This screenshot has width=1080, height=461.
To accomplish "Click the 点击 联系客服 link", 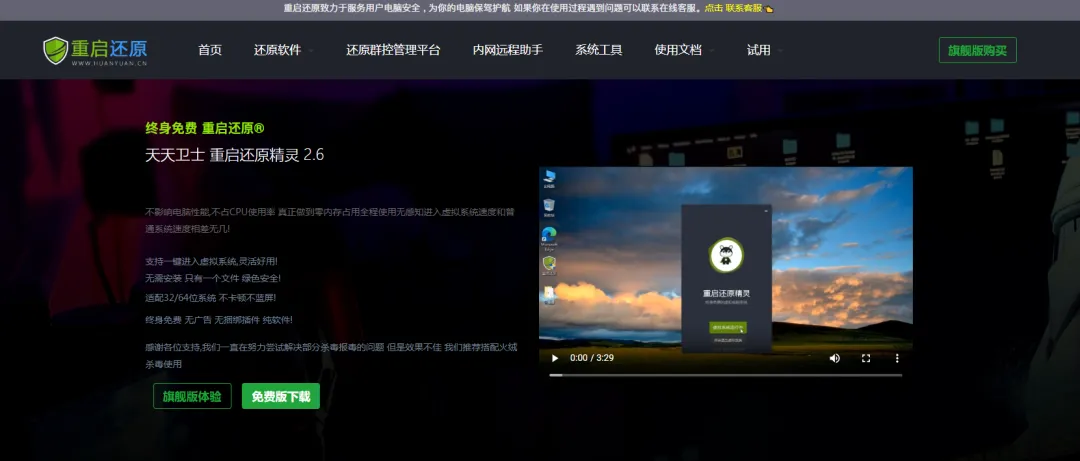I will click(x=732, y=8).
